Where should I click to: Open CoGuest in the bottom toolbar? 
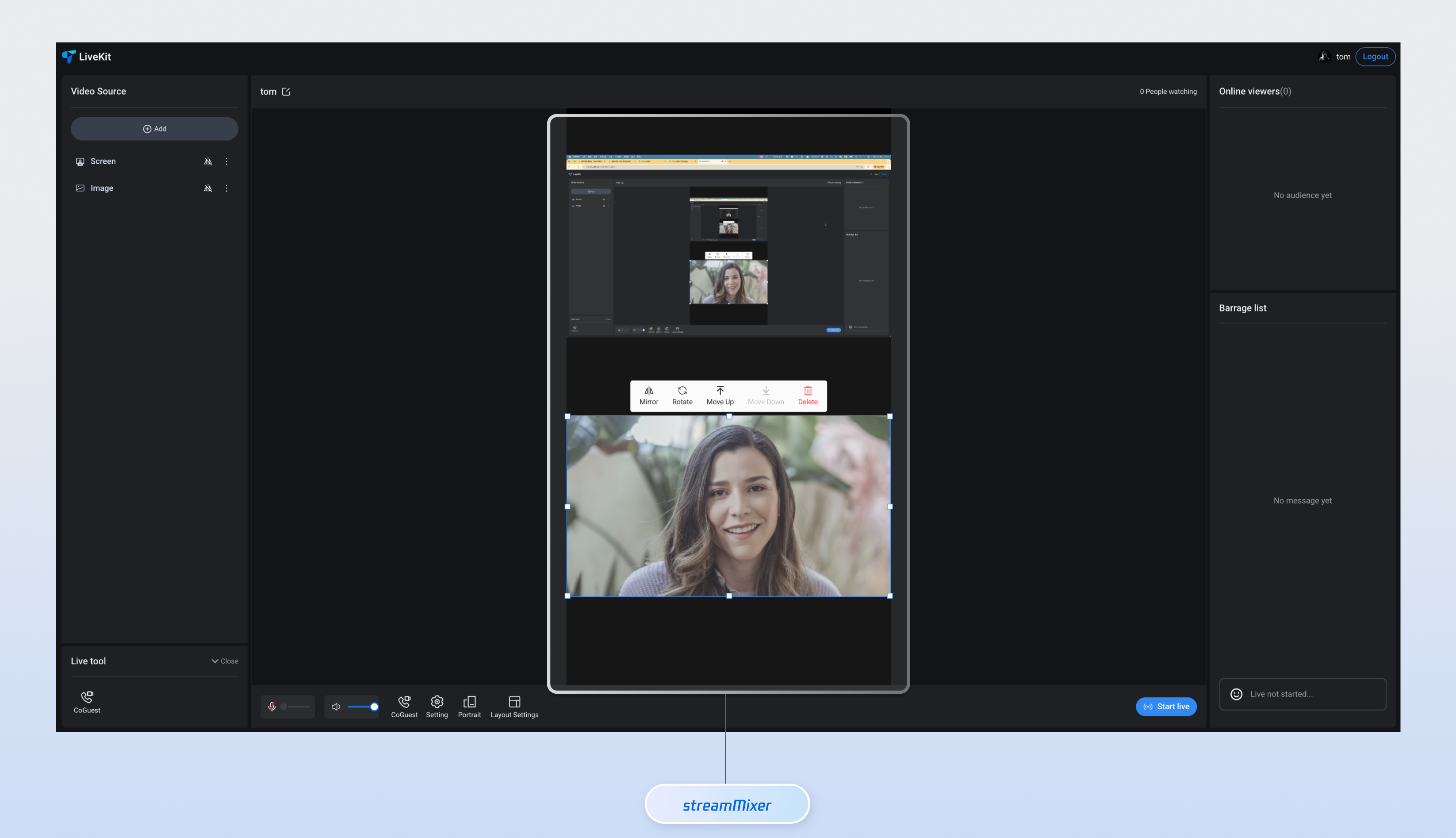pyautogui.click(x=404, y=706)
